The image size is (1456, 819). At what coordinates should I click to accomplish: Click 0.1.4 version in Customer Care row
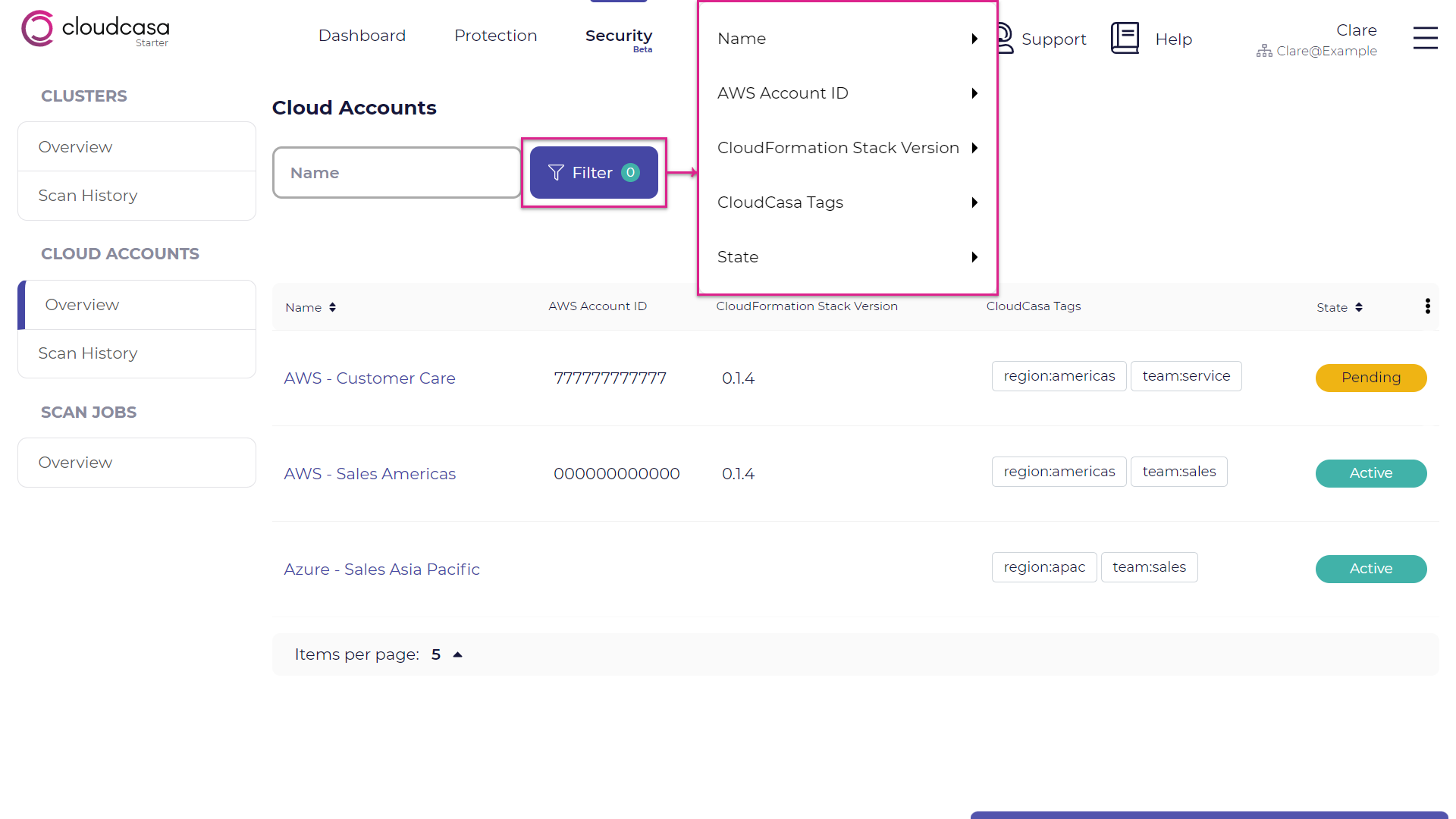coord(738,378)
